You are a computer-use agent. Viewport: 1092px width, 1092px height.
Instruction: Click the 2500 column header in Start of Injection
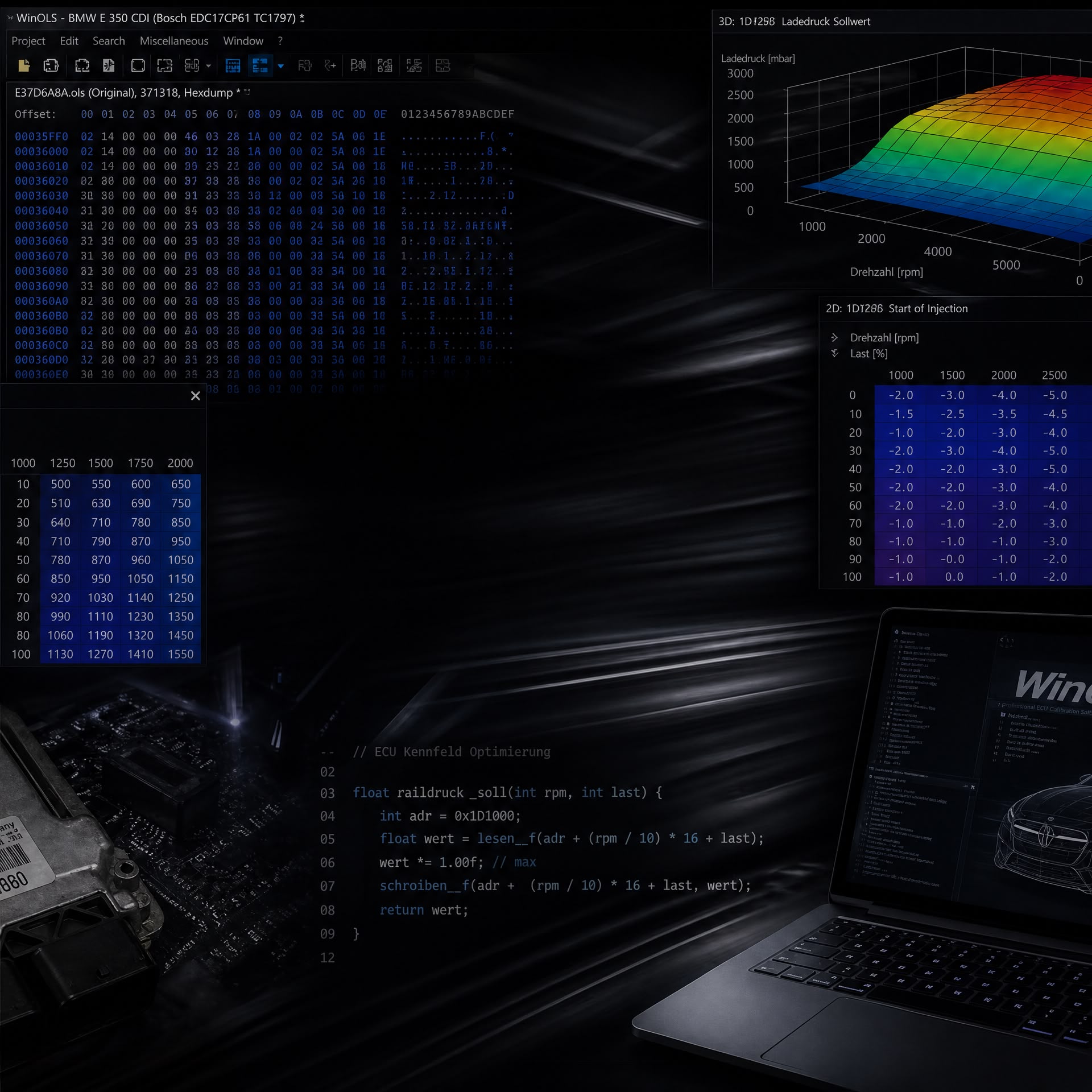(x=1054, y=375)
